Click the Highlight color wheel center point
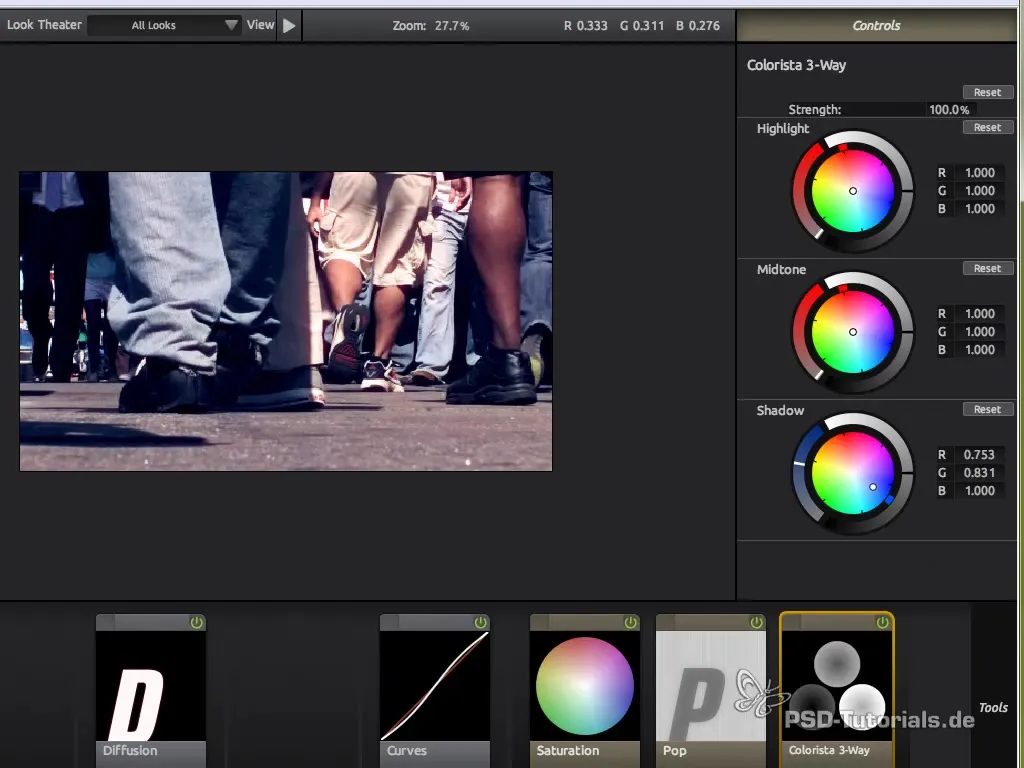Screen dimensions: 1024x768 (x=853, y=191)
